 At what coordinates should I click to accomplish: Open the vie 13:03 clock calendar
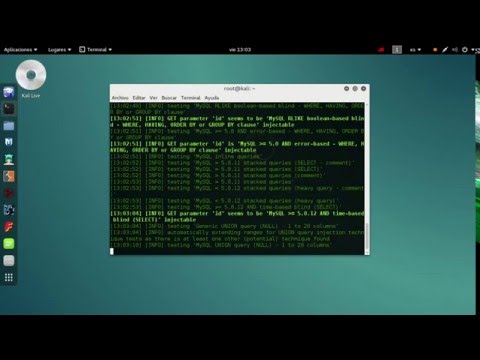240,50
